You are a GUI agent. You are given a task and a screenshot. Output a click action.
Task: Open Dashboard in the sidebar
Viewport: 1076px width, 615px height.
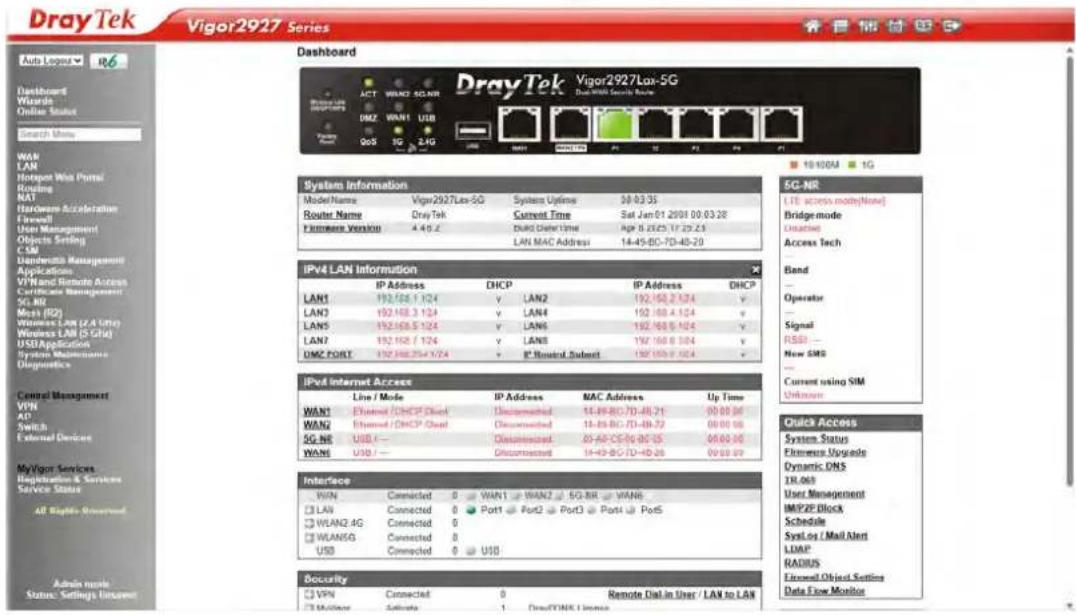(x=42, y=91)
